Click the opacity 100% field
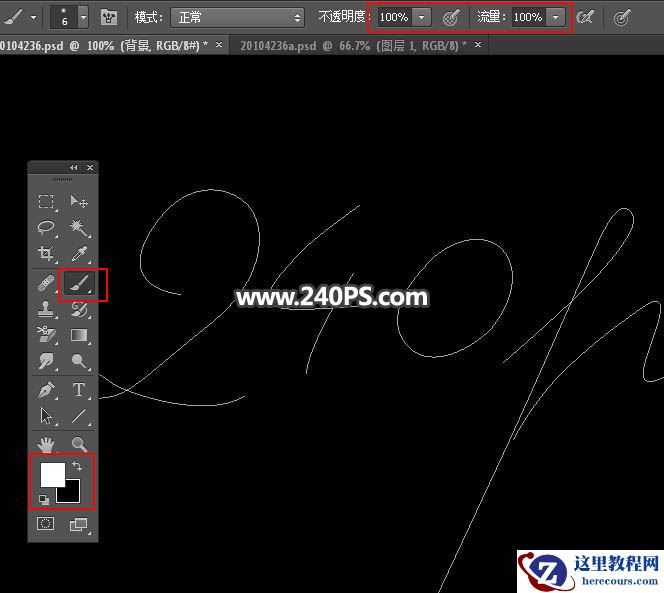This screenshot has width=664, height=593. pyautogui.click(x=394, y=17)
